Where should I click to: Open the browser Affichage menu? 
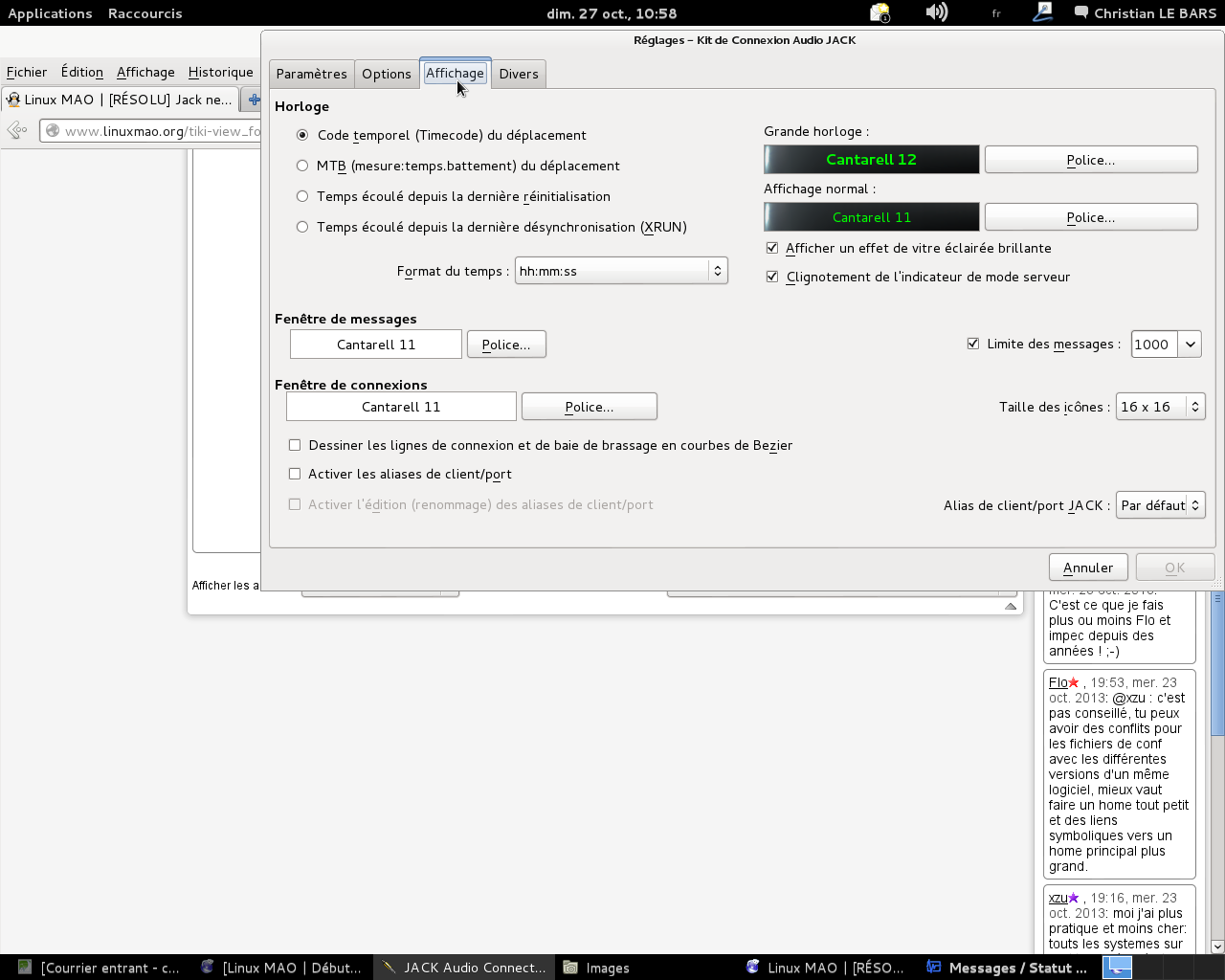pyautogui.click(x=145, y=72)
